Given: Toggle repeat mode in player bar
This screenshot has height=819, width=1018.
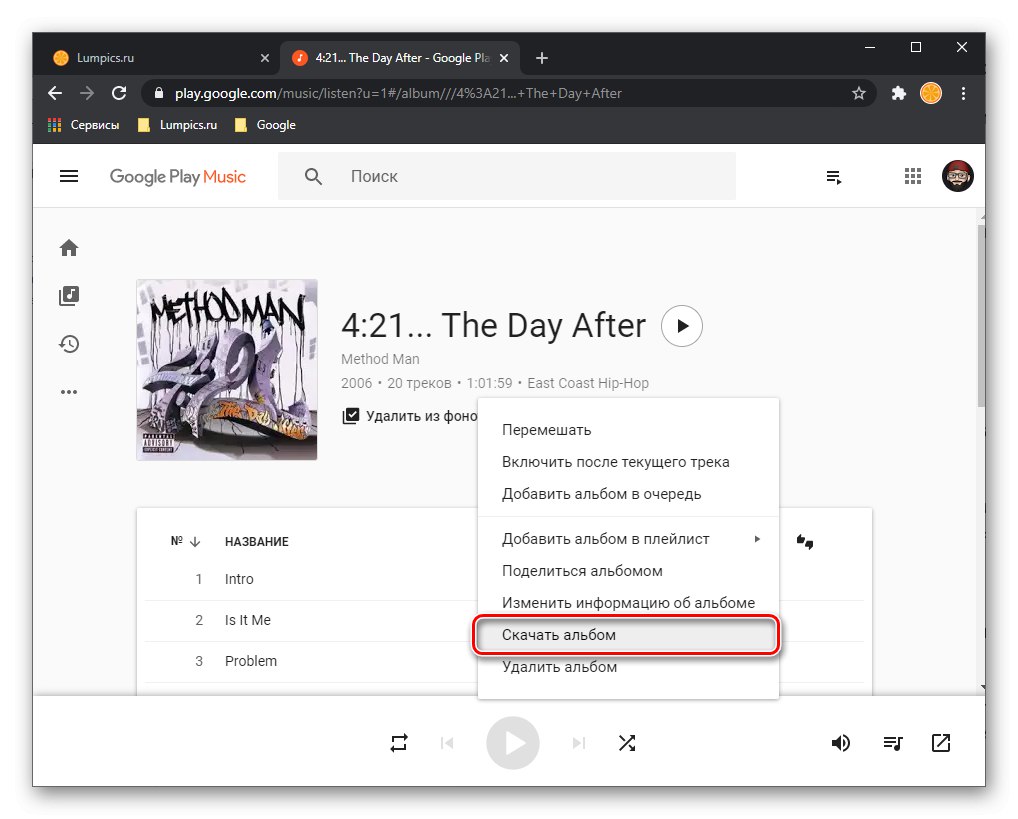Looking at the screenshot, I should (399, 743).
